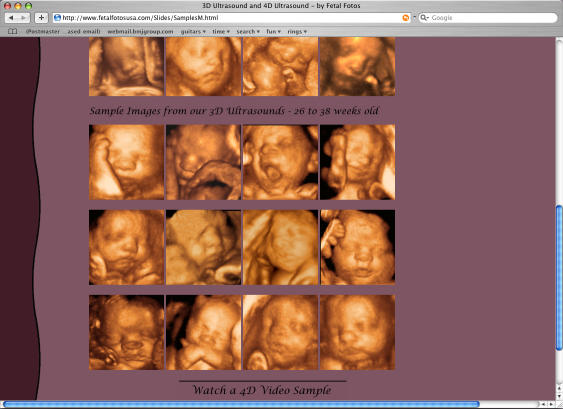
Task: Expand the time bookmarks folder
Action: (221, 32)
